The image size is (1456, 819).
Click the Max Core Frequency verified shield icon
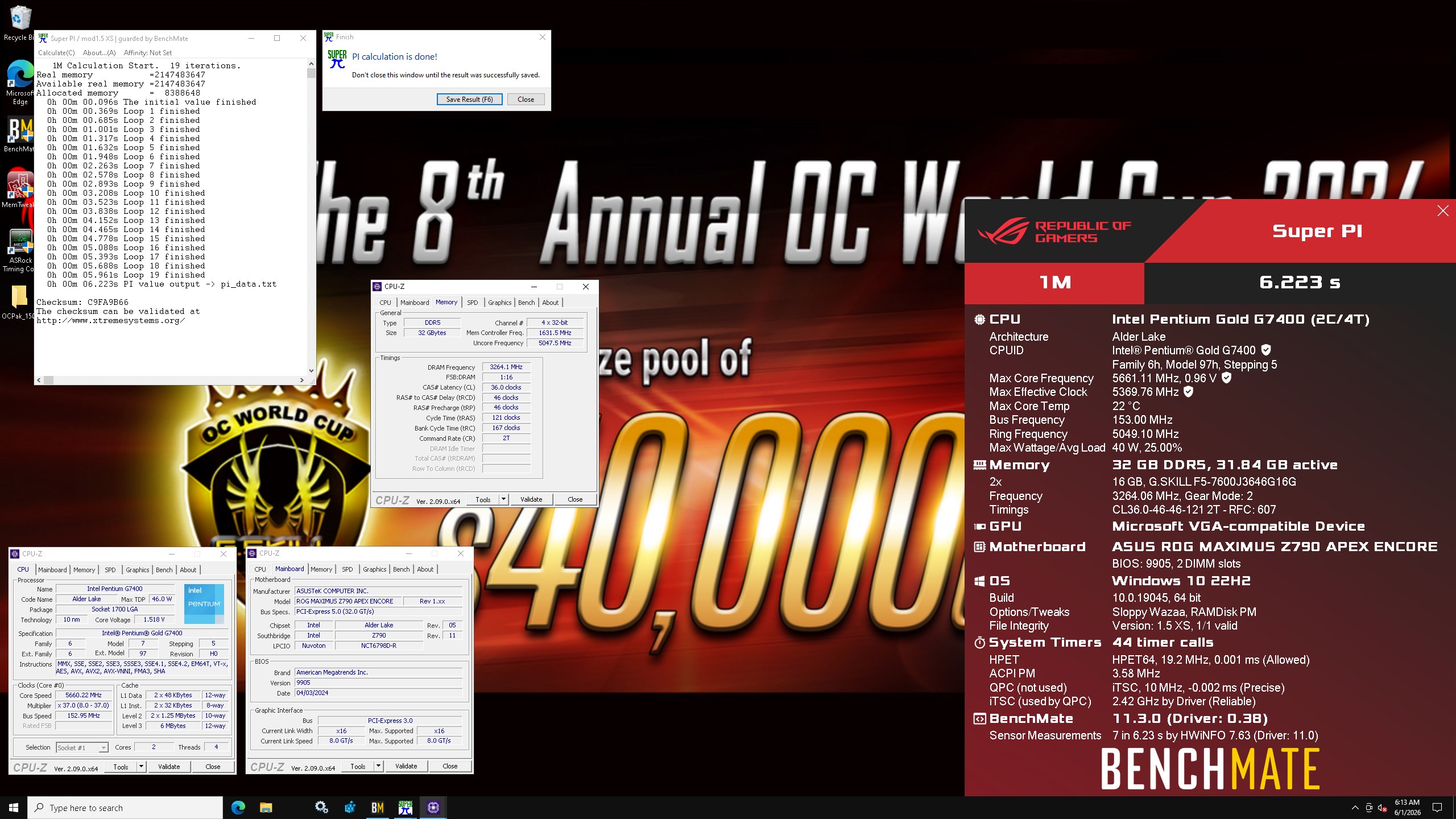coord(1226,378)
